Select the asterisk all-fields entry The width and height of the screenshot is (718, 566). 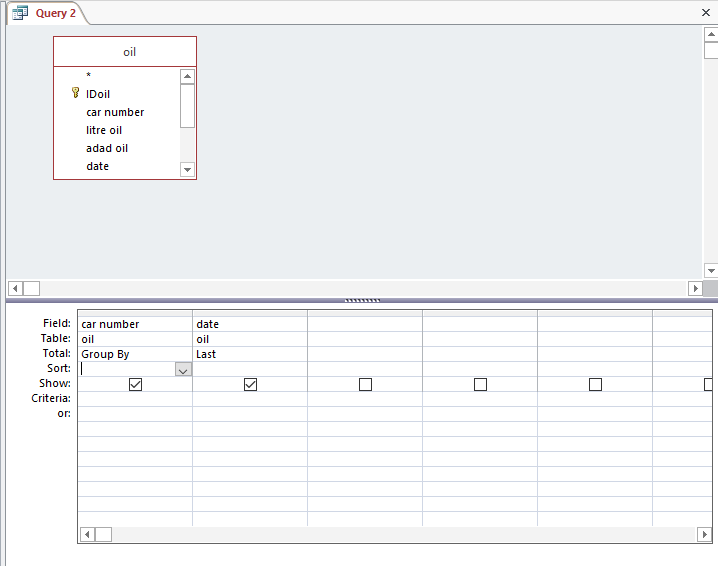coord(89,76)
